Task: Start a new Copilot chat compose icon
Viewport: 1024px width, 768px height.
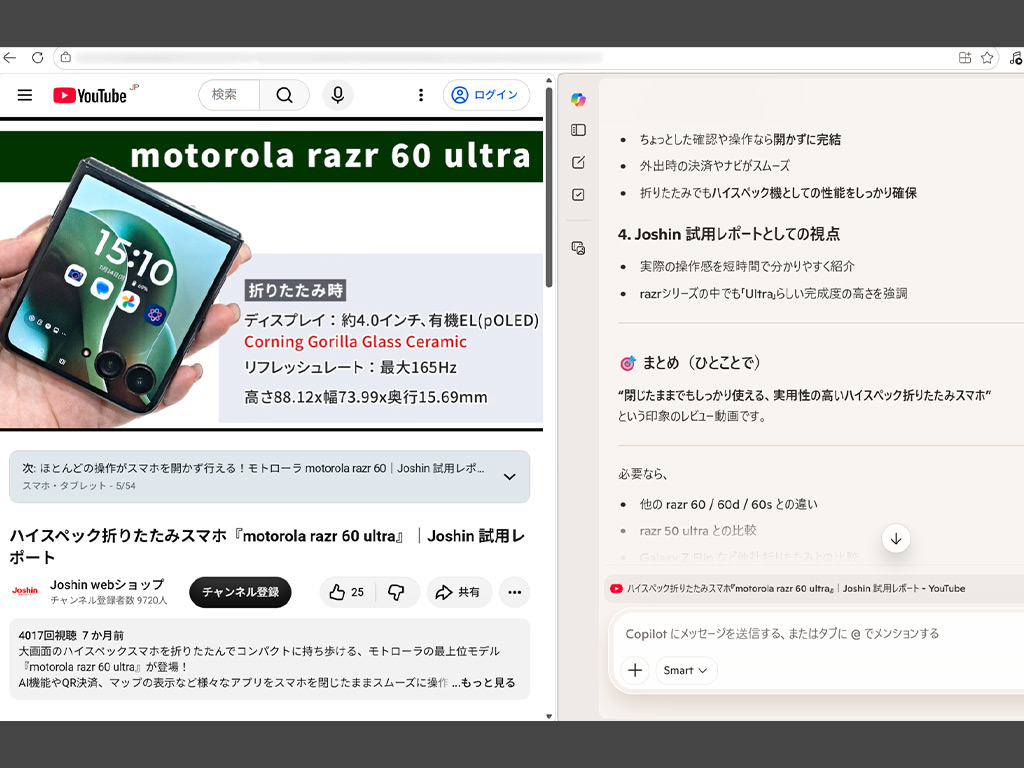Action: tap(578, 163)
